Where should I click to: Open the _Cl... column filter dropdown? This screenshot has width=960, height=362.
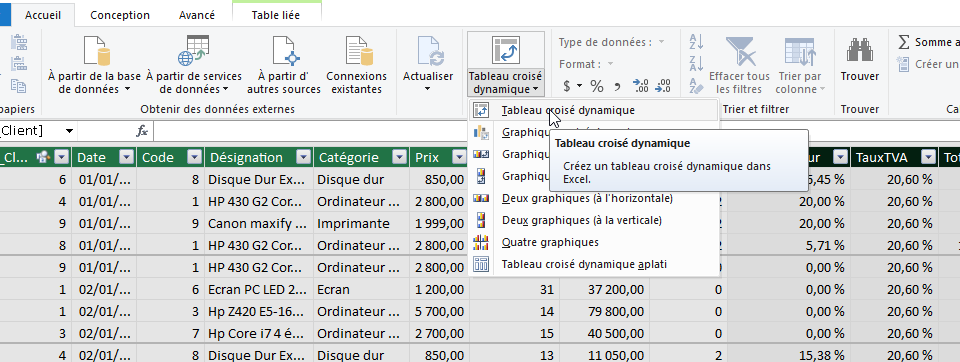[61, 157]
